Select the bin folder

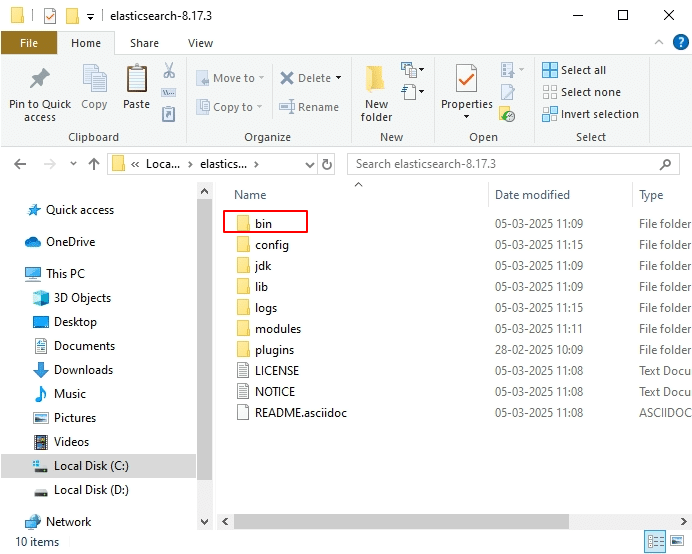click(263, 223)
